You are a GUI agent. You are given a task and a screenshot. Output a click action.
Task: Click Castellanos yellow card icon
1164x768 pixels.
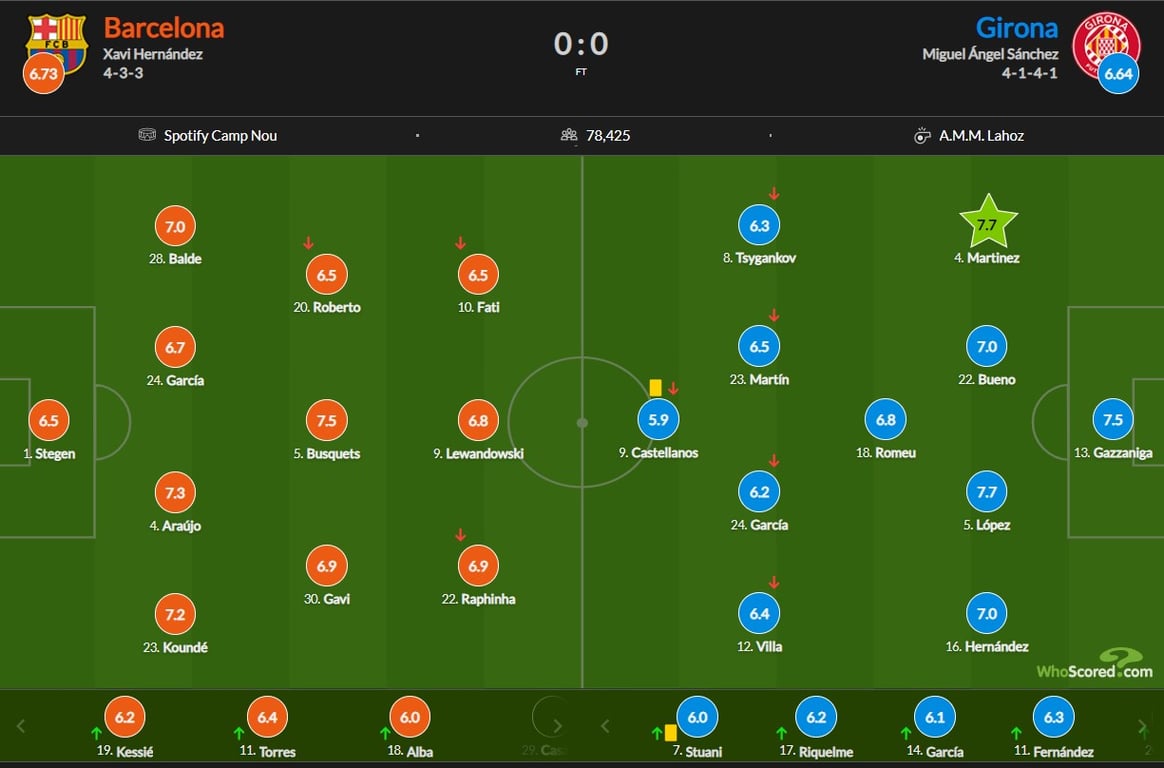pyautogui.click(x=655, y=387)
